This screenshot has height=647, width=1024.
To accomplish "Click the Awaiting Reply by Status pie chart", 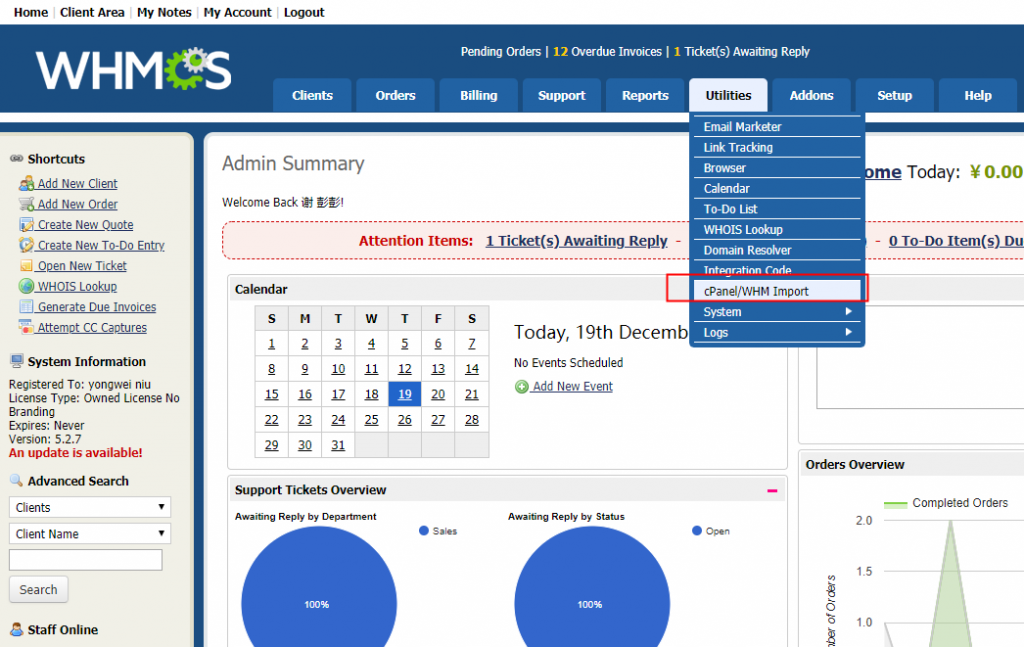I will (x=592, y=588).
